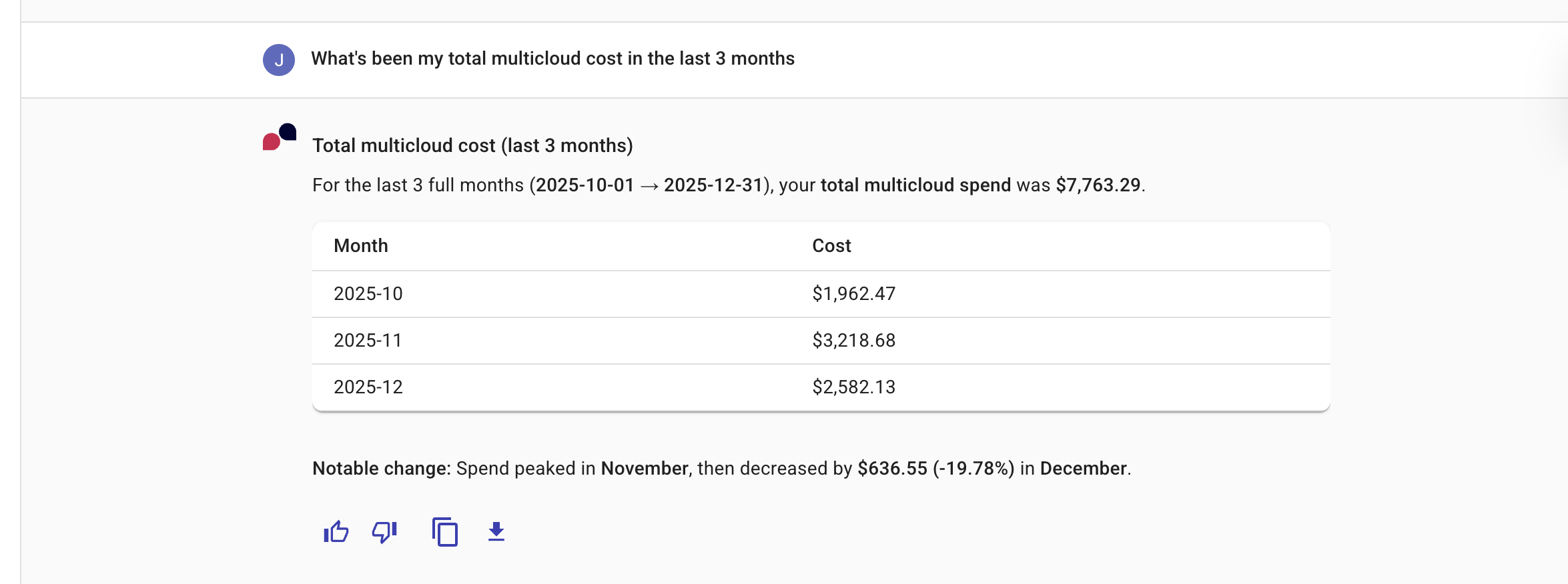
Task: Click the $636.55 (-19.78%) decrease text
Action: (x=935, y=469)
